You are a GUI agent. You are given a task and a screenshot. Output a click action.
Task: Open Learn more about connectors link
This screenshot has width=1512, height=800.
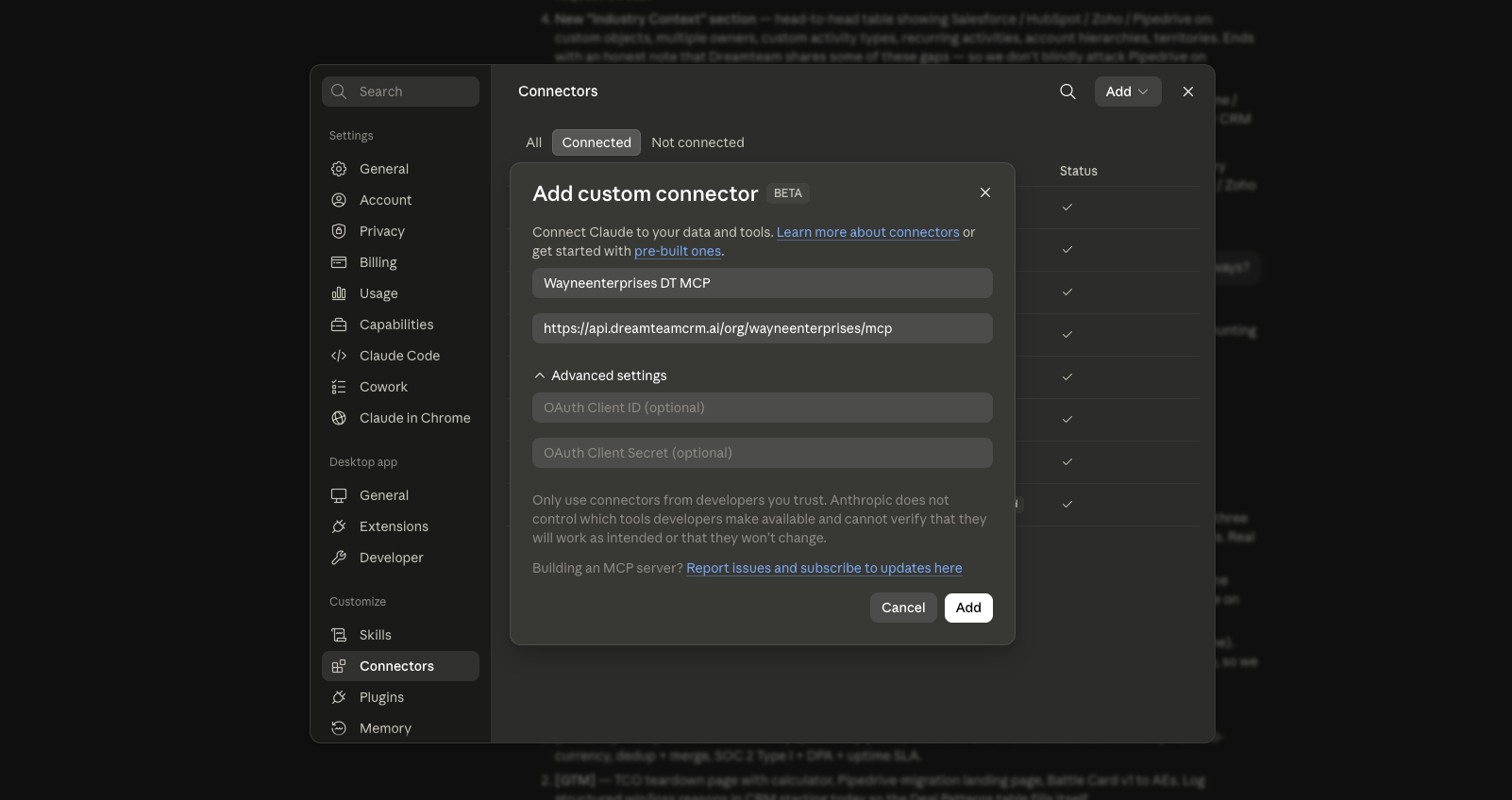pyautogui.click(x=868, y=232)
